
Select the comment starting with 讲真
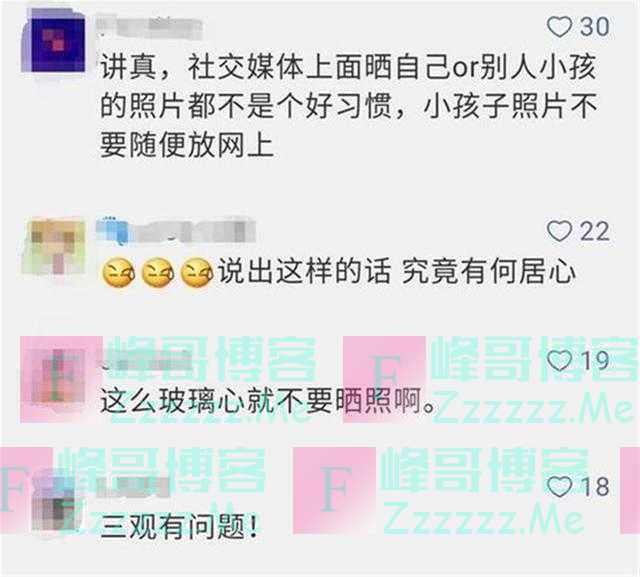click(348, 107)
